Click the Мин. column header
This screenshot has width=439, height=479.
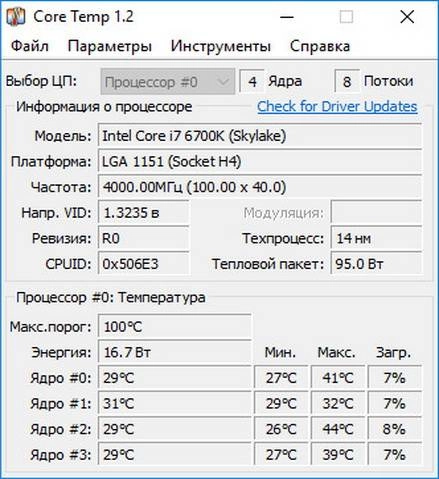pos(280,352)
